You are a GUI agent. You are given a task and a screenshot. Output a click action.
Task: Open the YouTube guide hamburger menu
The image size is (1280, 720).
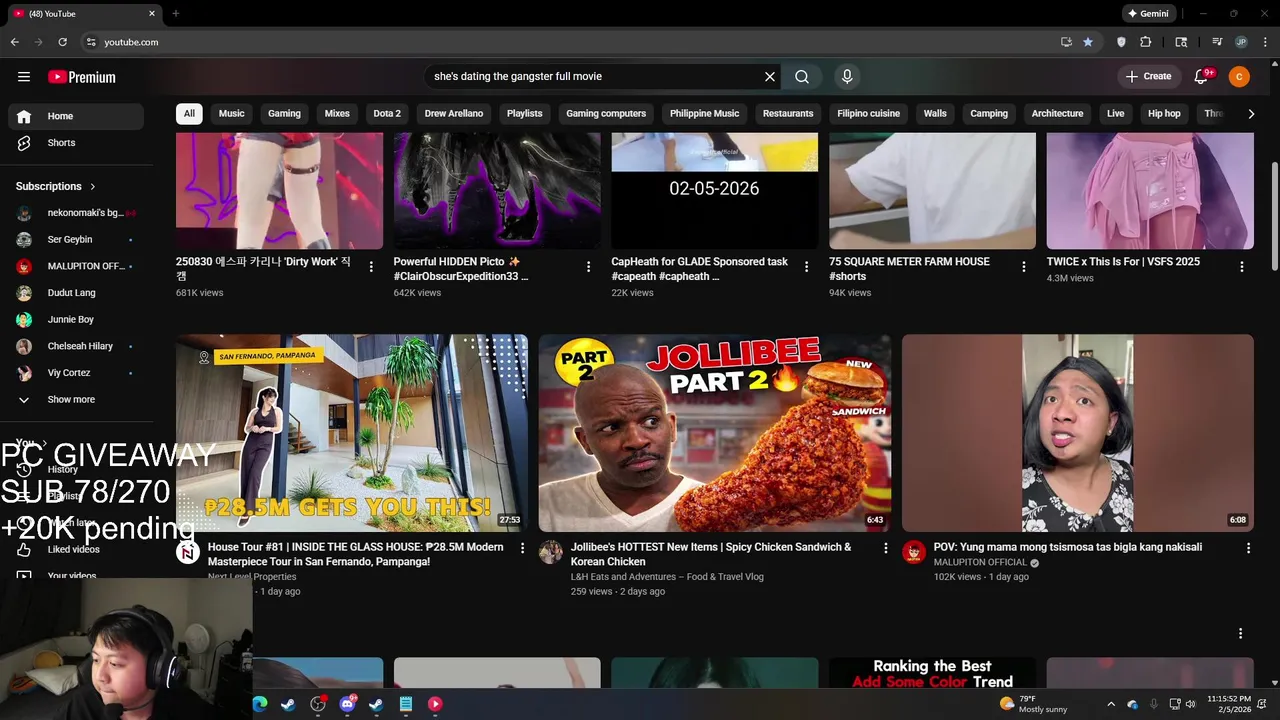[24, 77]
